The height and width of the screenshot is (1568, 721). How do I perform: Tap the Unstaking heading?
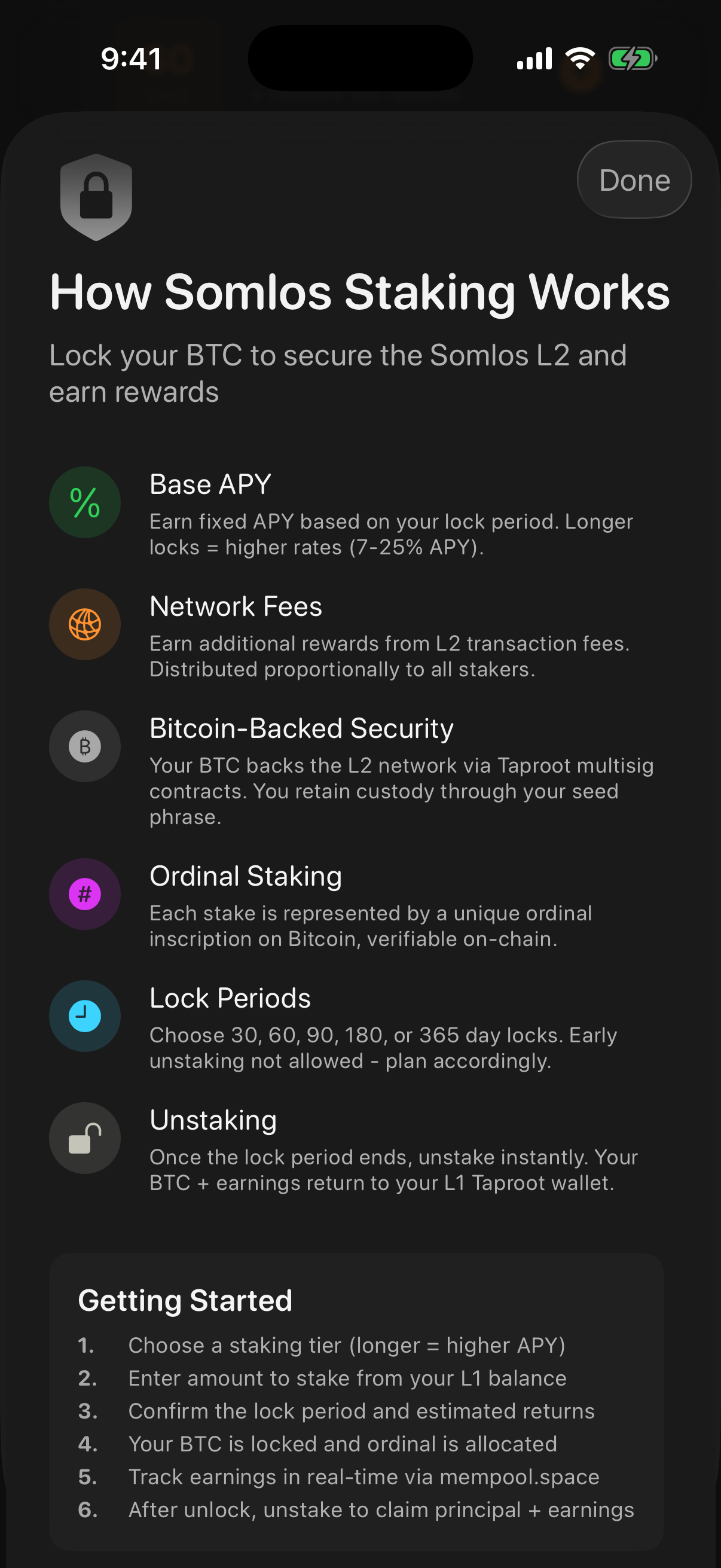(x=213, y=1120)
